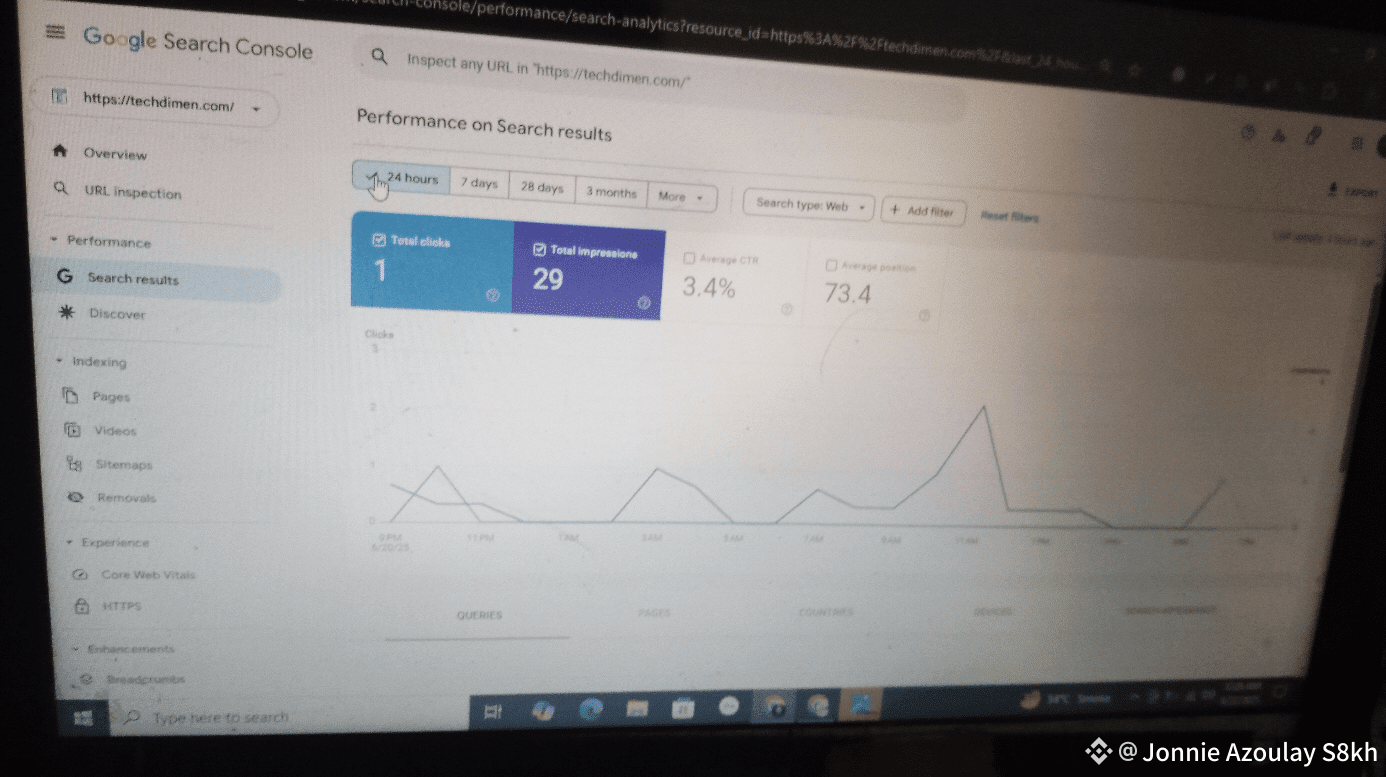Click the Pages document icon
The width and height of the screenshot is (1386, 777).
[70, 395]
